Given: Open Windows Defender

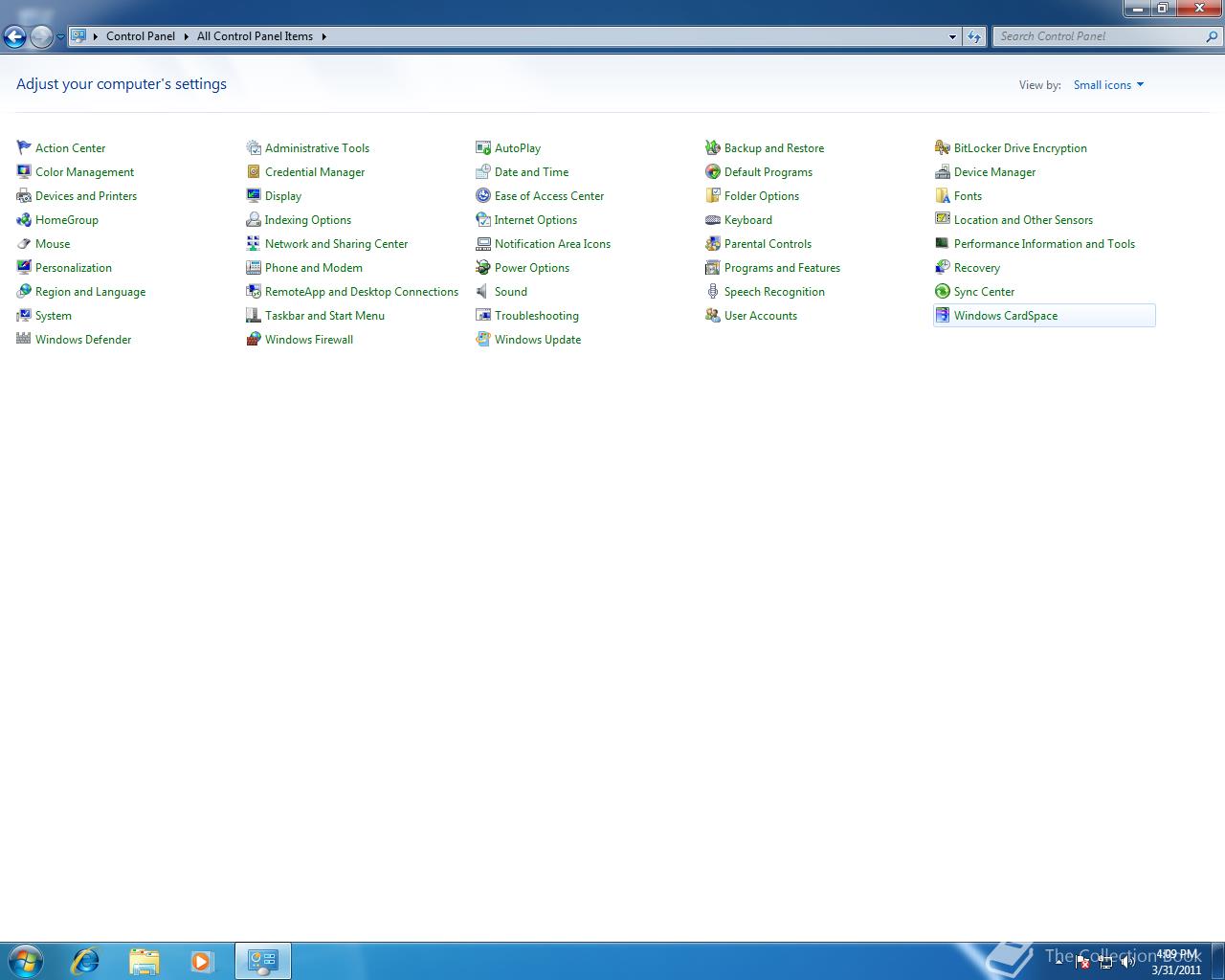Looking at the screenshot, I should [x=82, y=339].
